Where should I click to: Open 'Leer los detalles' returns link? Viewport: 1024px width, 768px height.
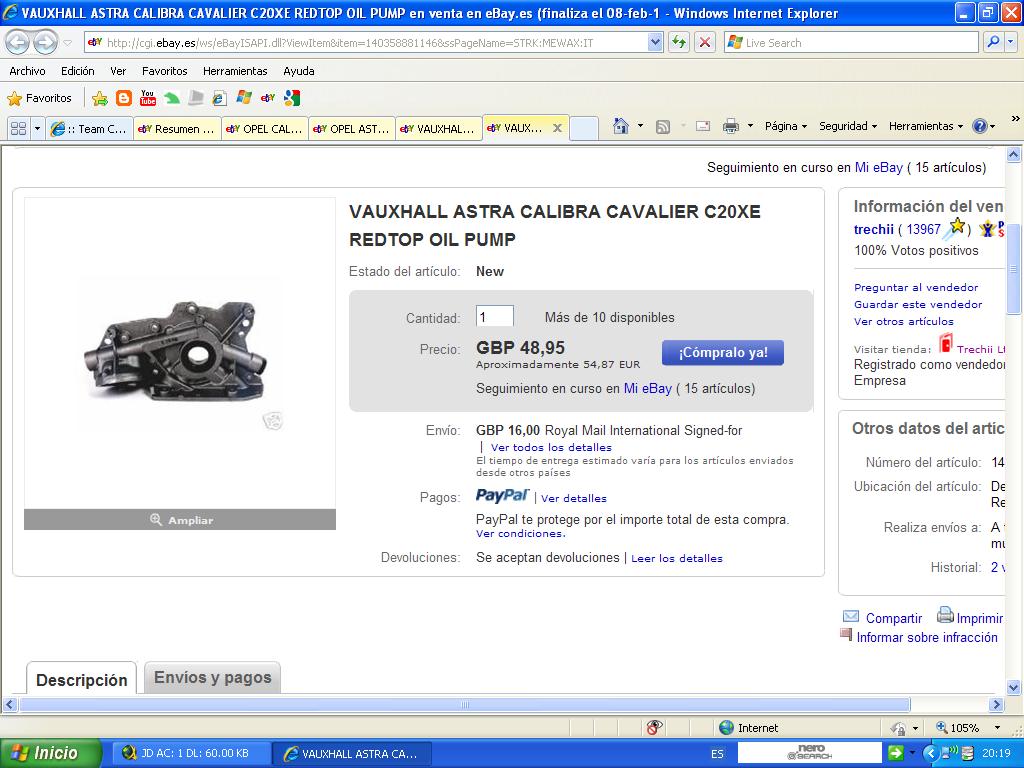pyautogui.click(x=677, y=558)
